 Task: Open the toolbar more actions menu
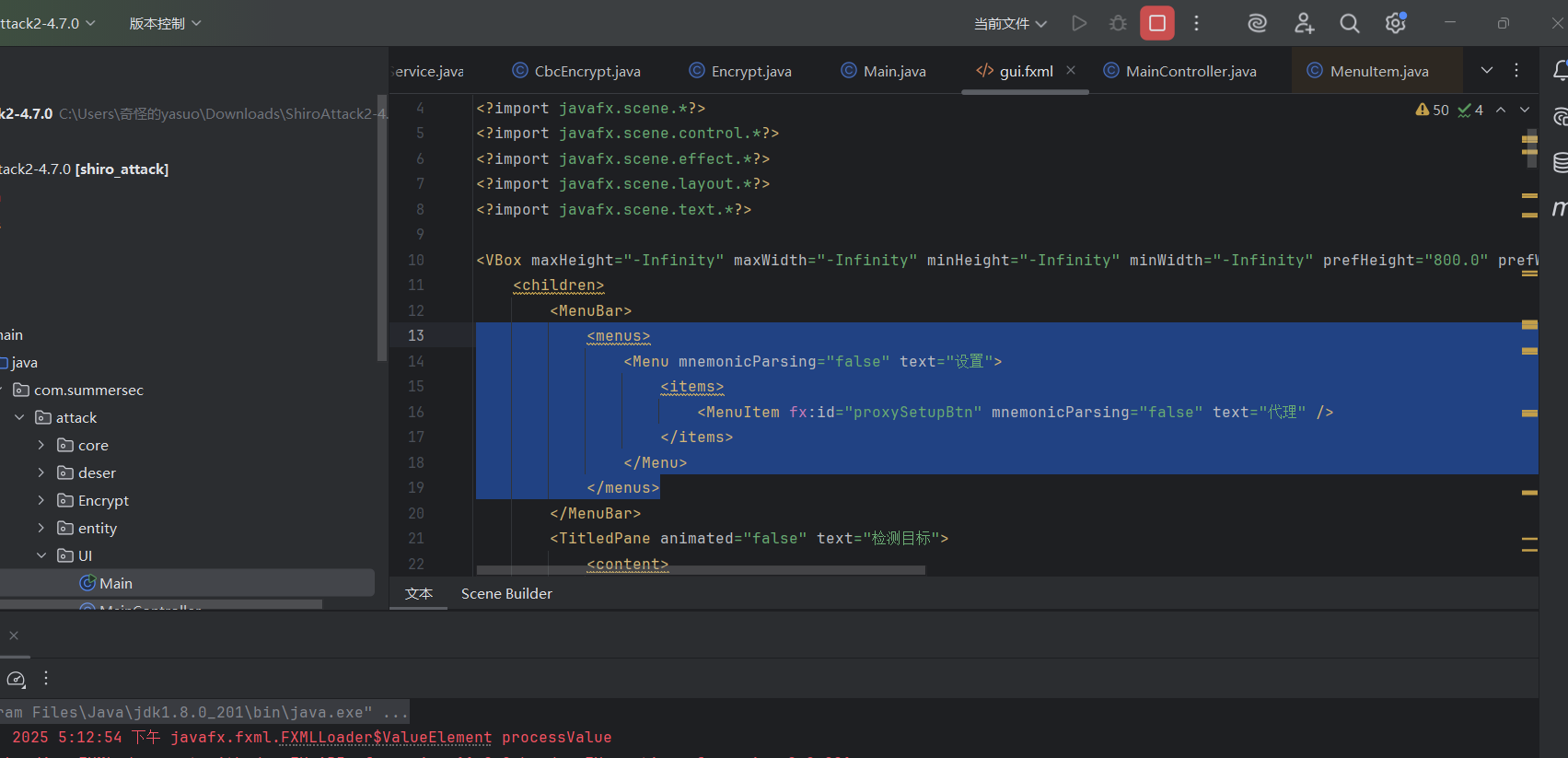click(1196, 23)
